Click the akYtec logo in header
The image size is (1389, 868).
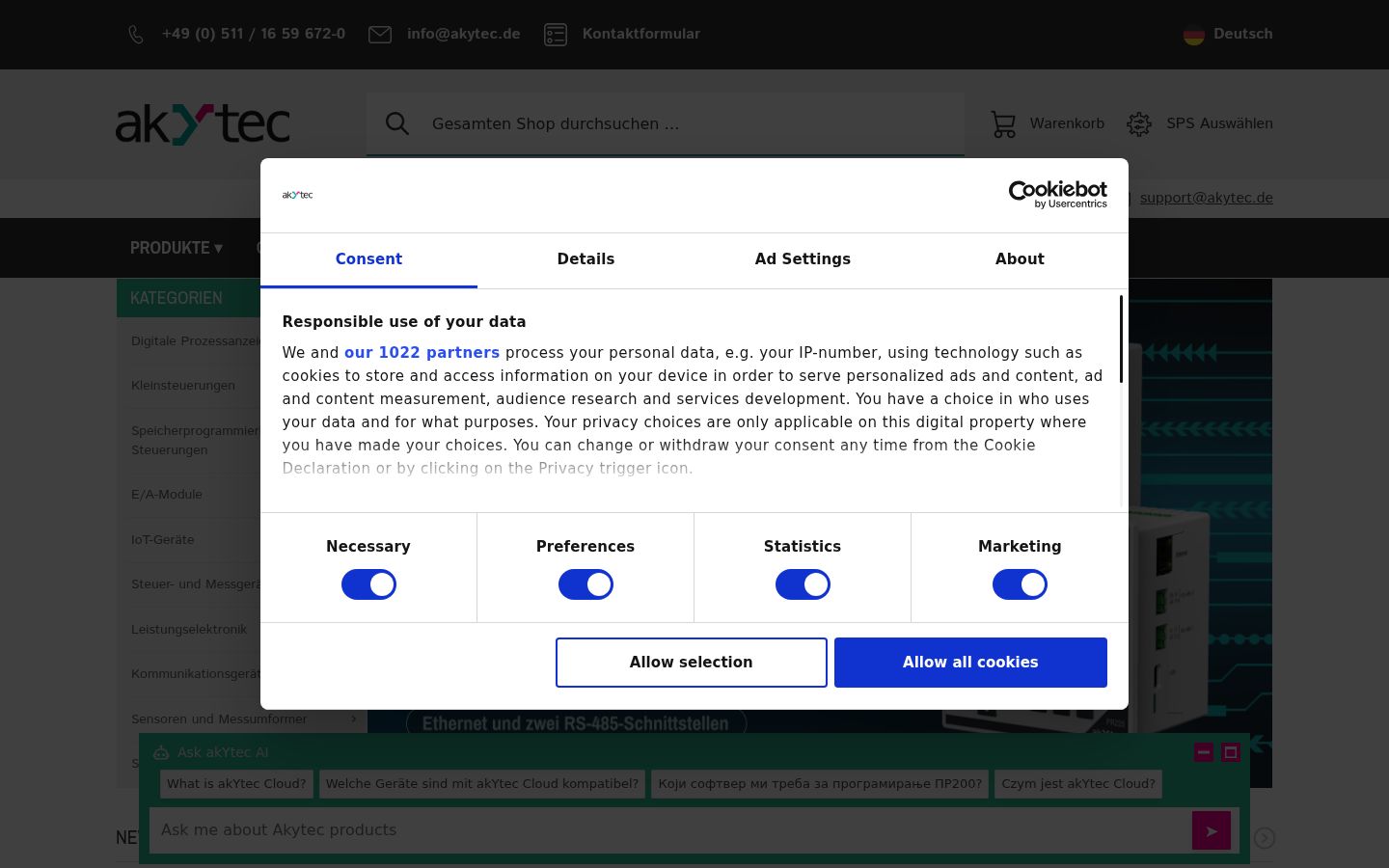click(203, 124)
